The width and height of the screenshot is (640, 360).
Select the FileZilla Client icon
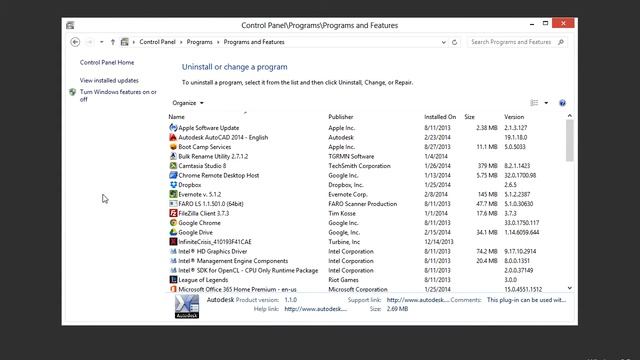click(x=173, y=213)
